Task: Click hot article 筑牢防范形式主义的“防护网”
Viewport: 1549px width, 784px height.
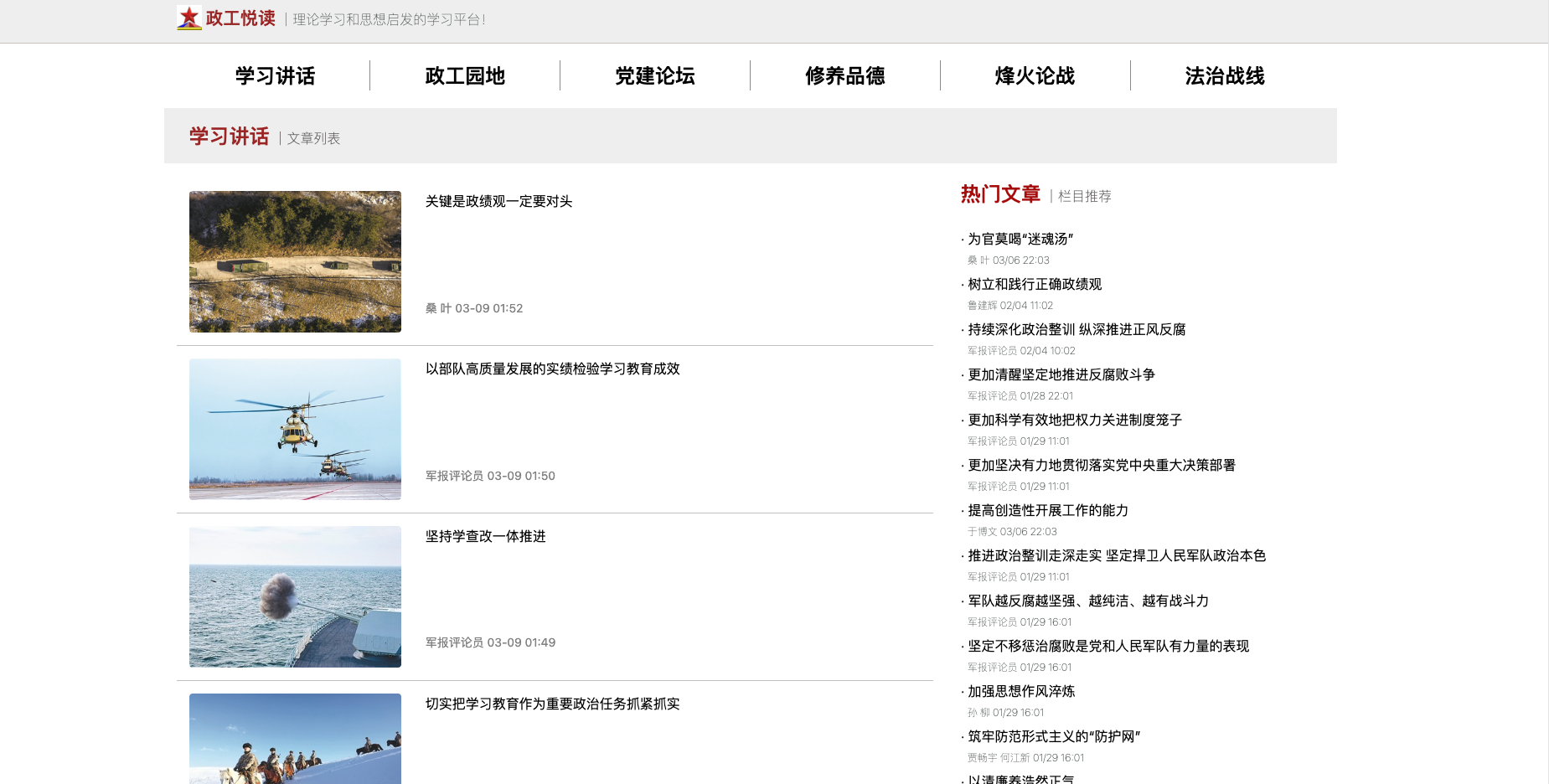Action: [1054, 737]
